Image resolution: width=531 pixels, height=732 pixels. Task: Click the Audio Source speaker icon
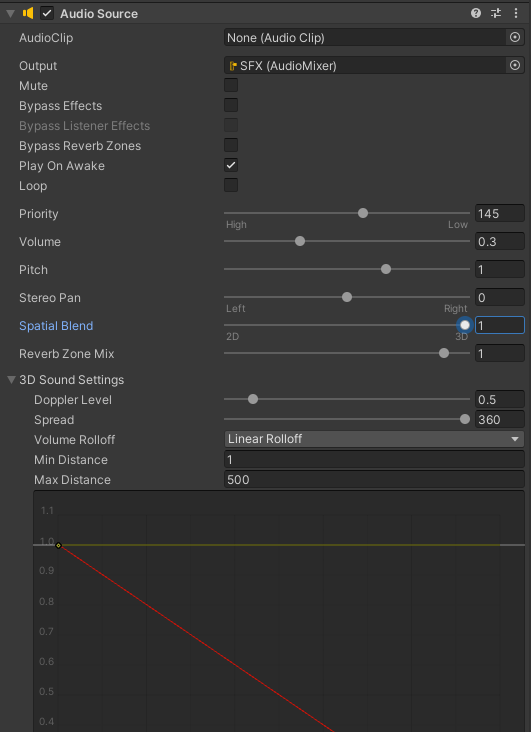point(28,13)
